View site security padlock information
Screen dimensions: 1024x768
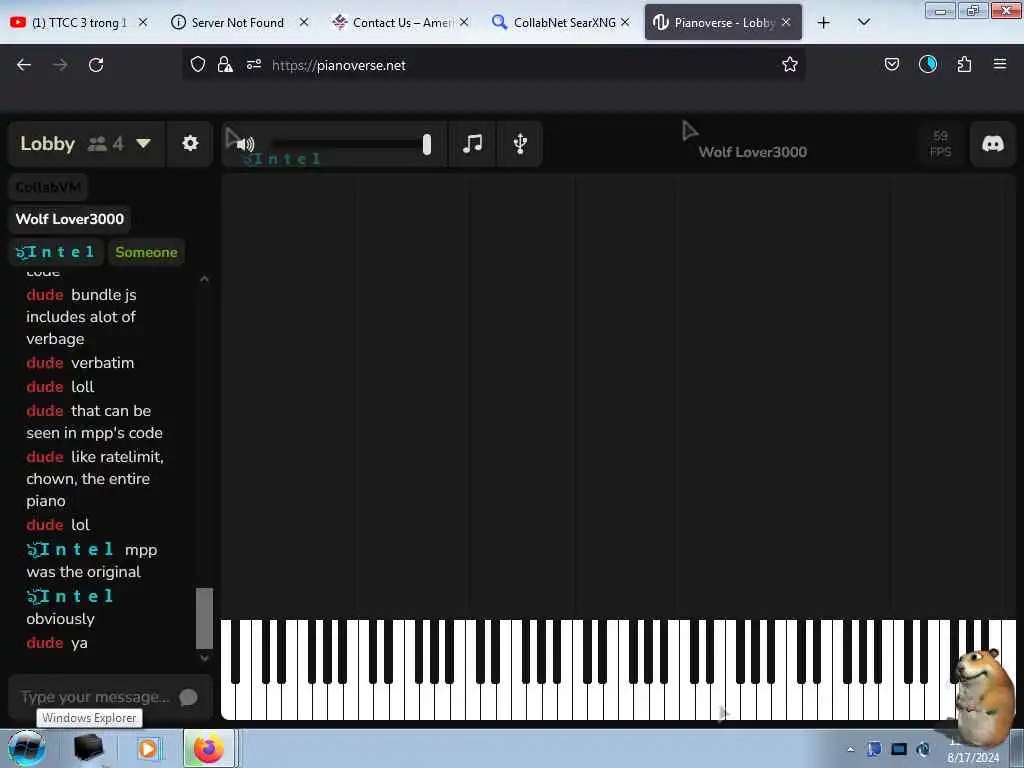tap(225, 65)
